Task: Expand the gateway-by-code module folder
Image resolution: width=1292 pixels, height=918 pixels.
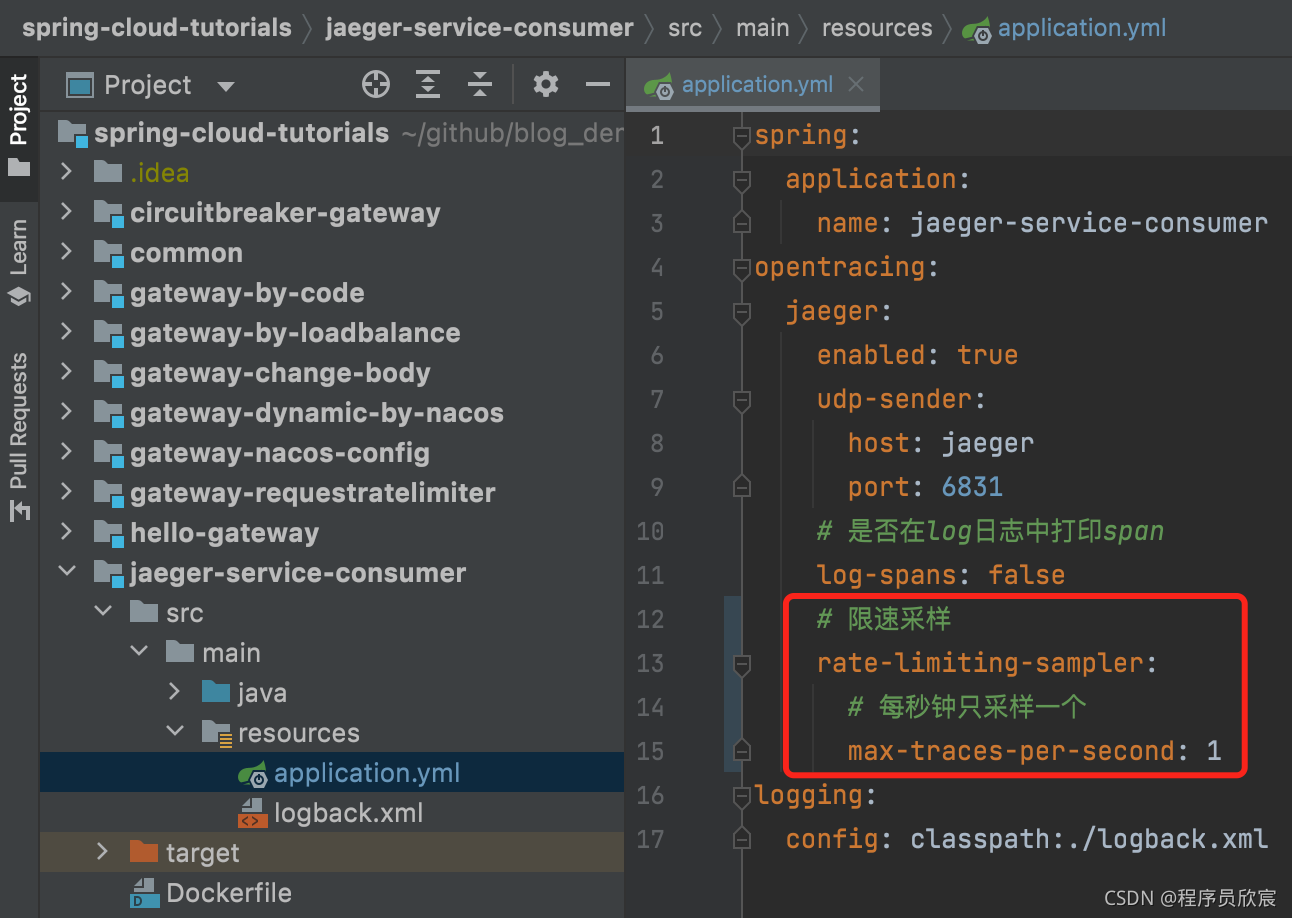Action: coord(66,292)
